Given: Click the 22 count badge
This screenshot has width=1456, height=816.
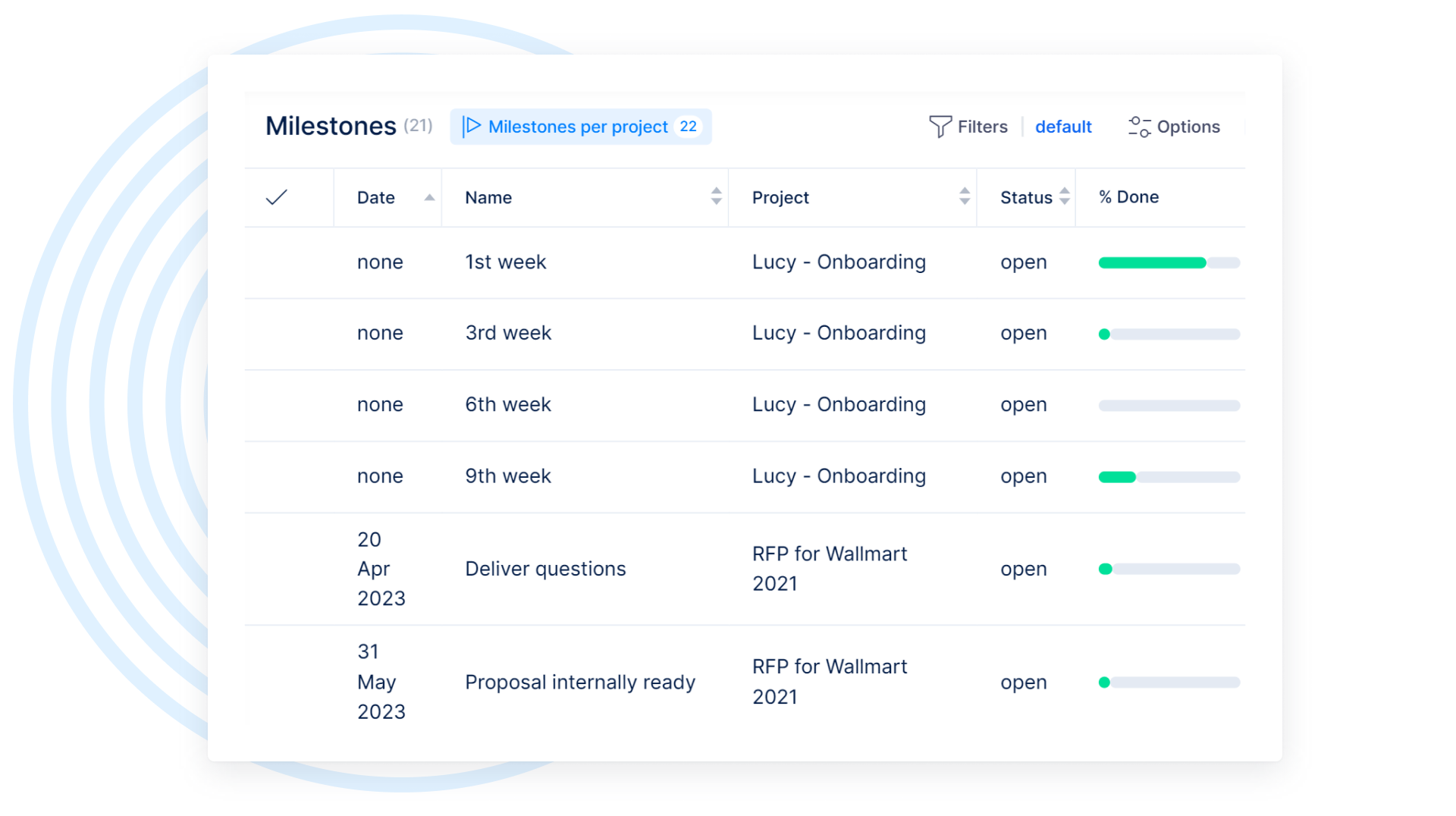Looking at the screenshot, I should (x=688, y=127).
